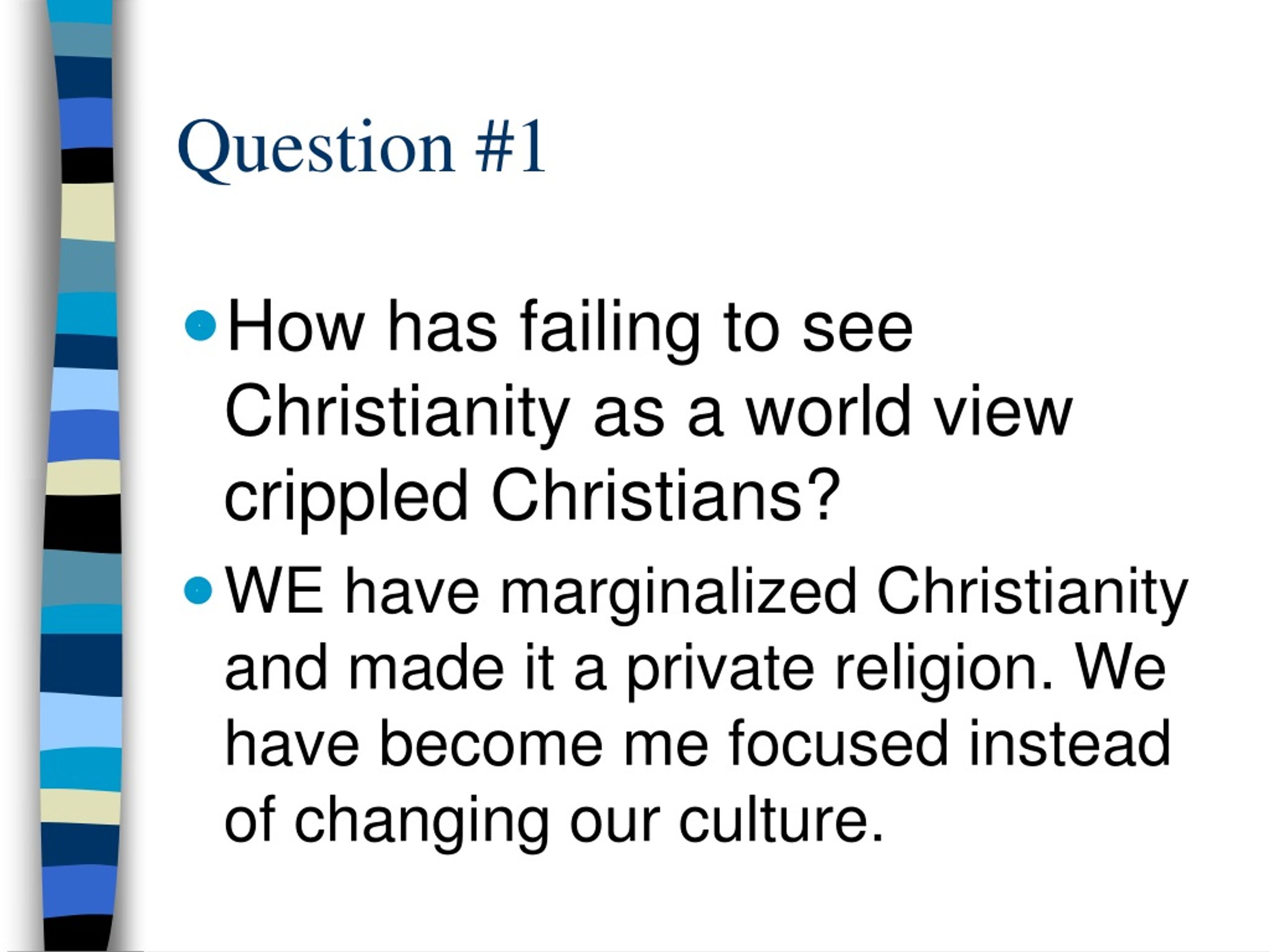Select the blue bullet before "How has"
This screenshot has width=1270, height=952.
tap(200, 325)
